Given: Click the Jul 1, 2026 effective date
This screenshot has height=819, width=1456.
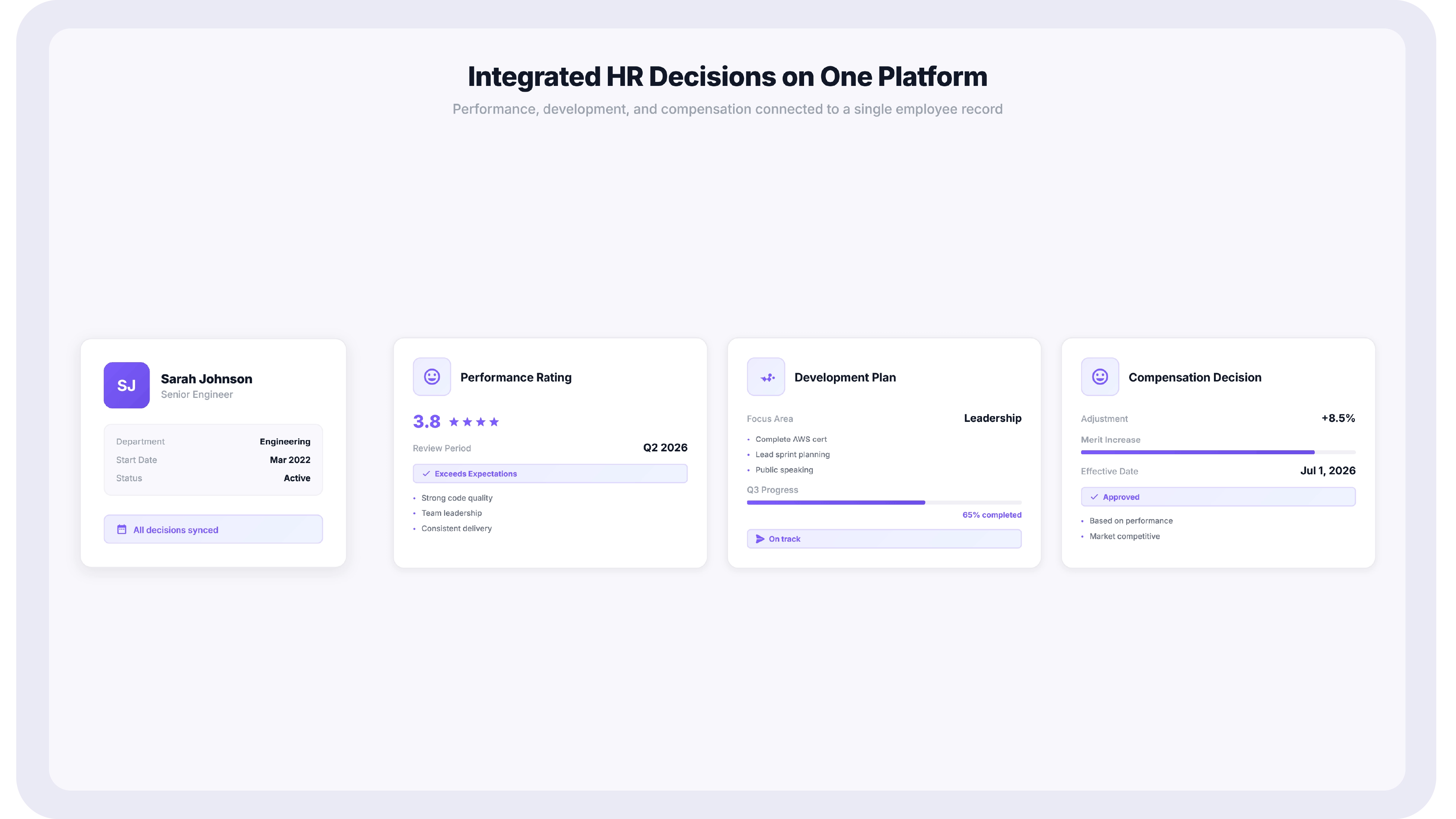Looking at the screenshot, I should (x=1328, y=471).
